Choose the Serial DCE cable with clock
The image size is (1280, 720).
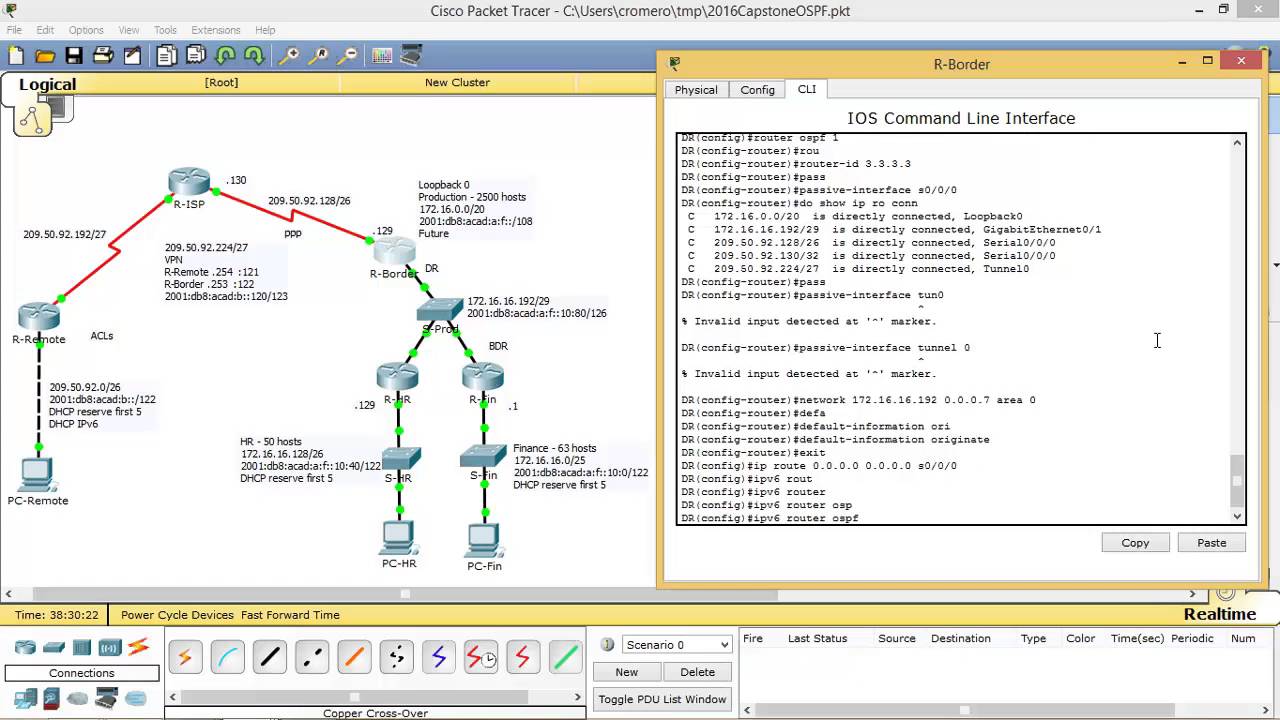click(x=481, y=657)
